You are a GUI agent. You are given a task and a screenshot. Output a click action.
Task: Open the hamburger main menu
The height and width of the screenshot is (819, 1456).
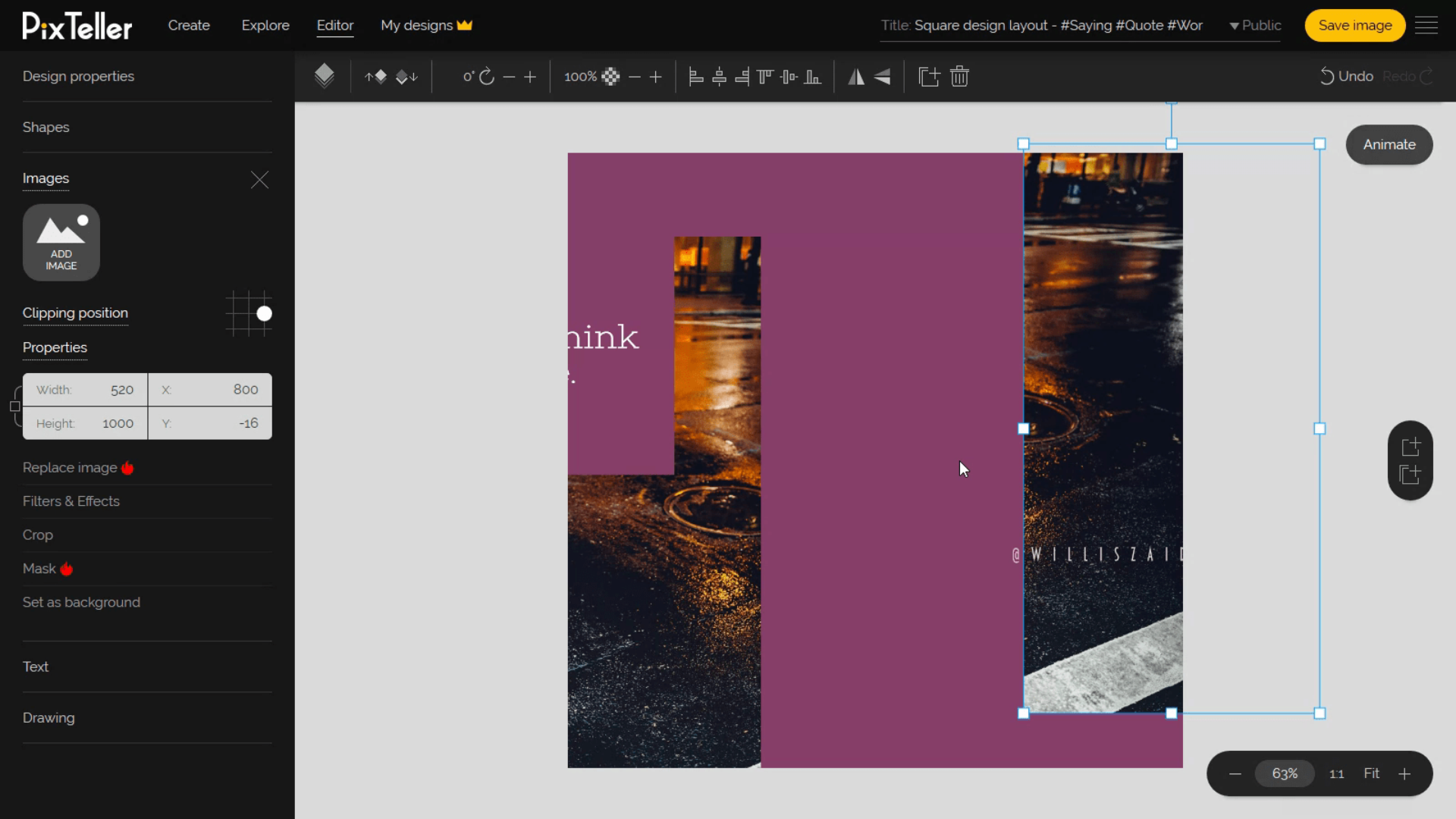1426,25
